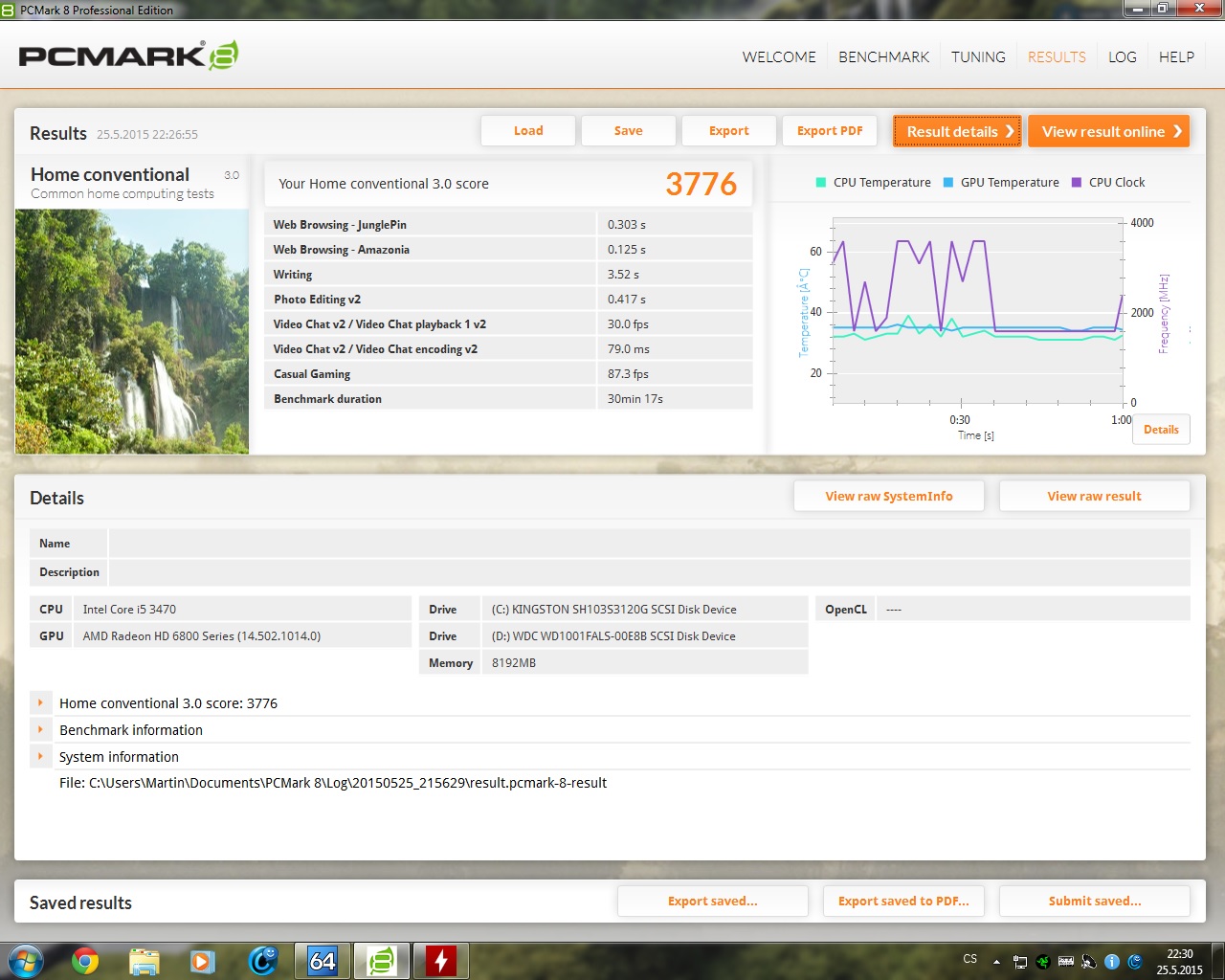This screenshot has width=1225, height=980.
Task: Click the CPU Temperature legend swatch
Action: [x=820, y=183]
